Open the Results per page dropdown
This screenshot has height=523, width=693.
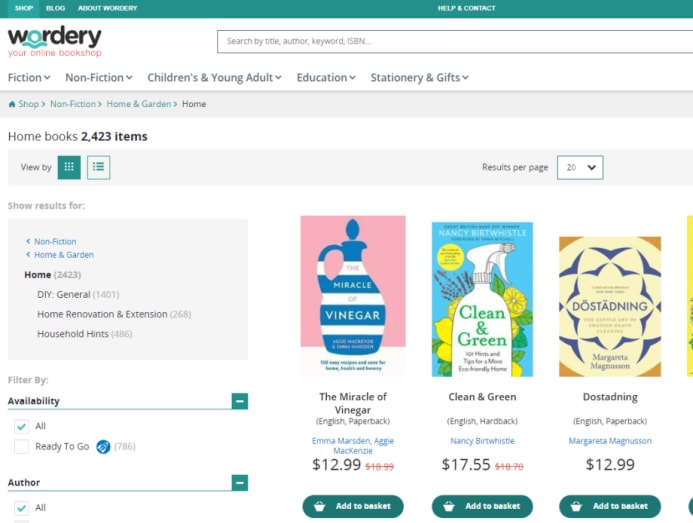(x=580, y=167)
